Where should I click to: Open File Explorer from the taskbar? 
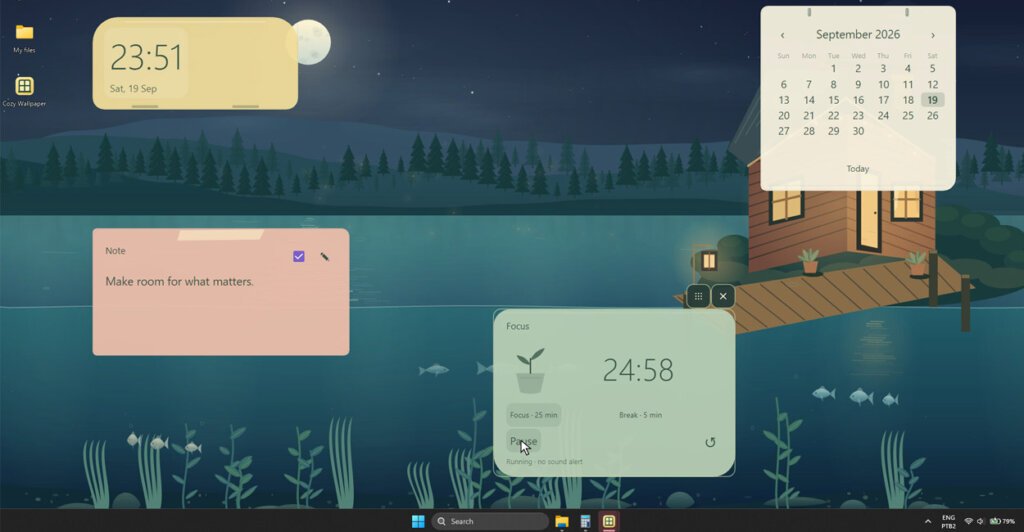tap(562, 521)
